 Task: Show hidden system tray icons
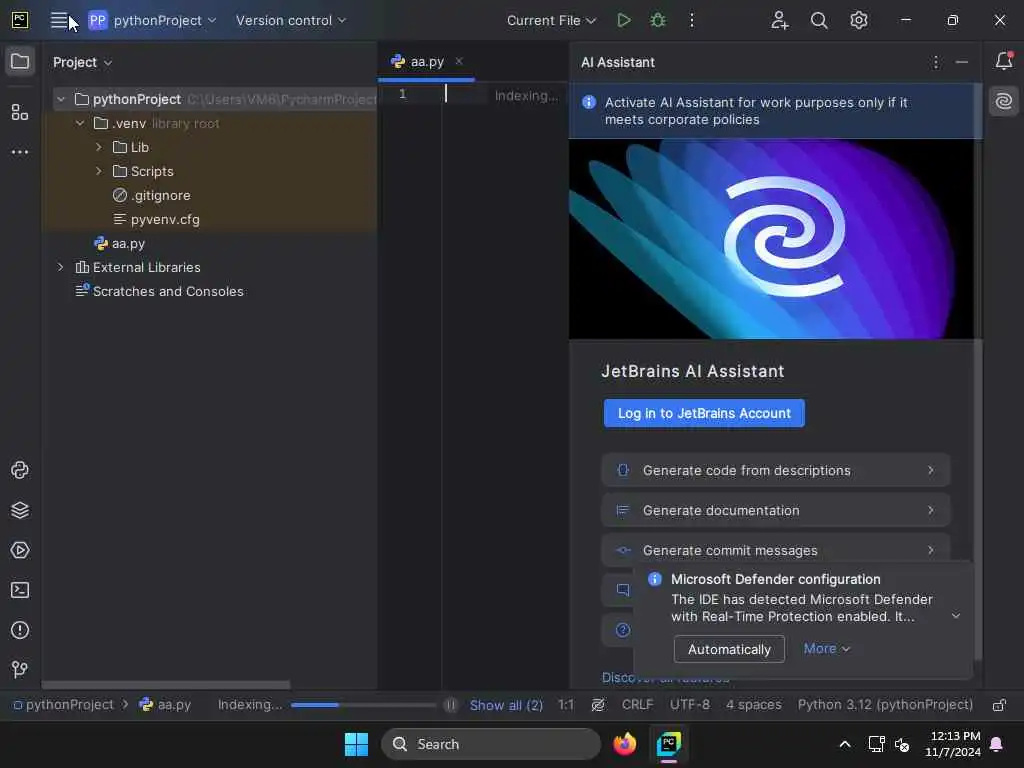844,744
